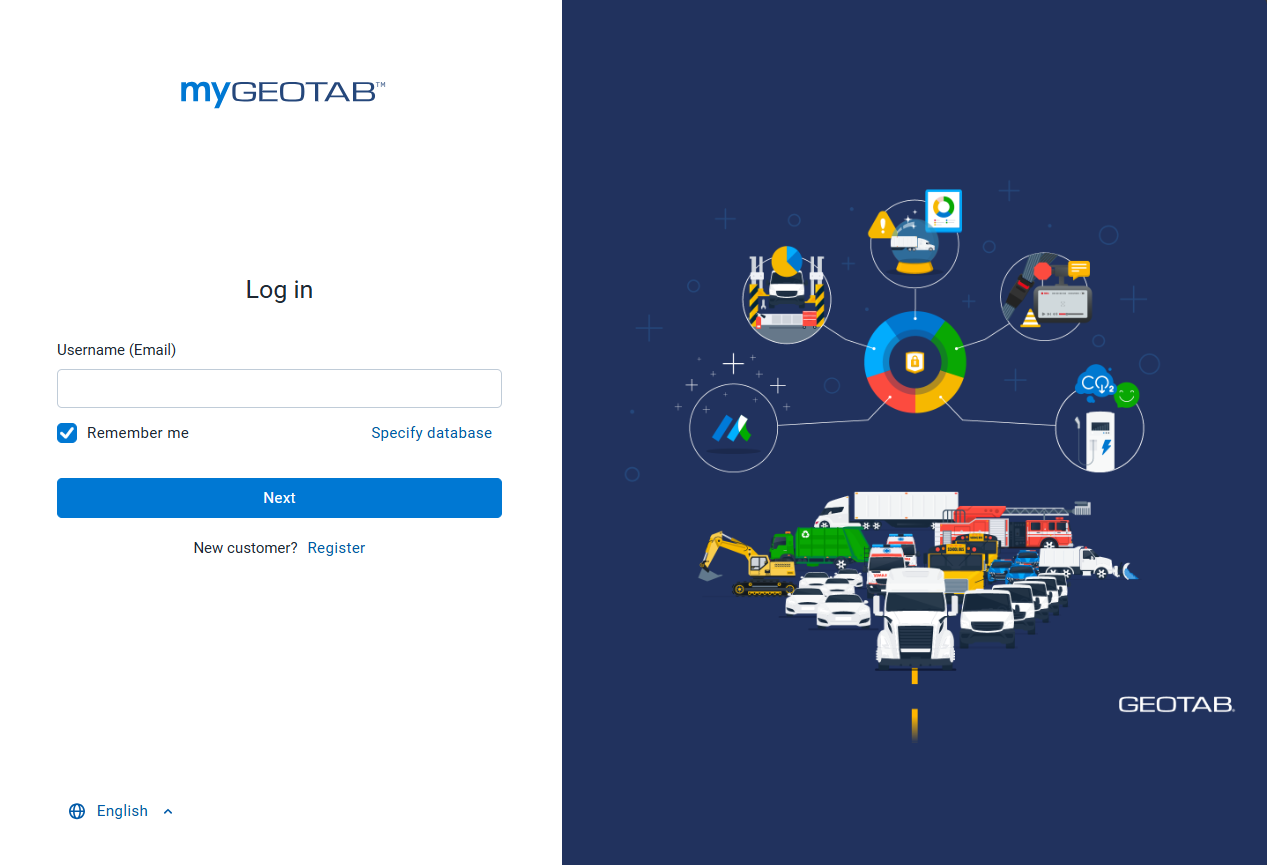Screen dimensions: 1267x865
Task: Click the snow globe truck illustration
Action: (914, 243)
